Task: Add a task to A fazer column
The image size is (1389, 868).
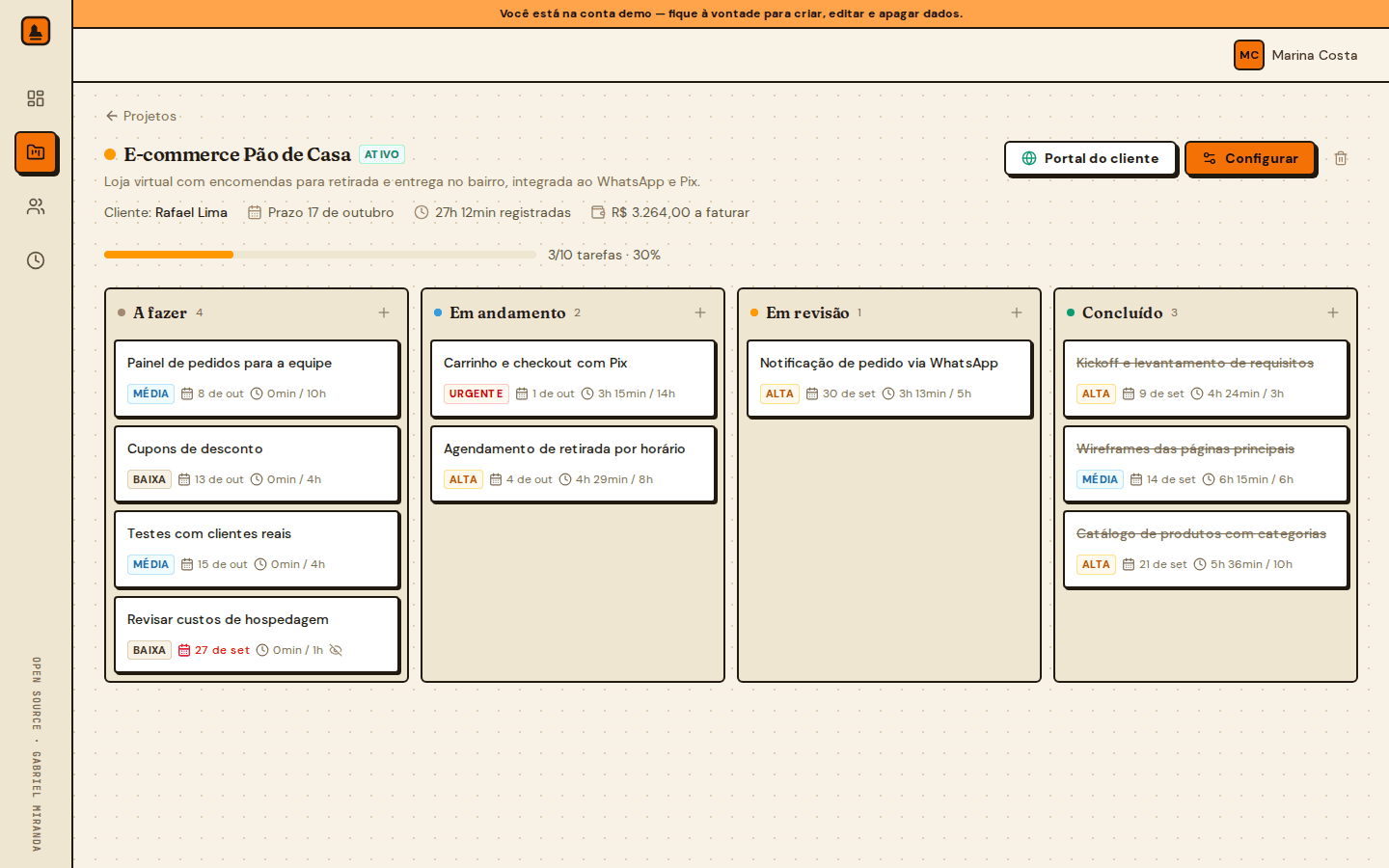Action: [384, 312]
